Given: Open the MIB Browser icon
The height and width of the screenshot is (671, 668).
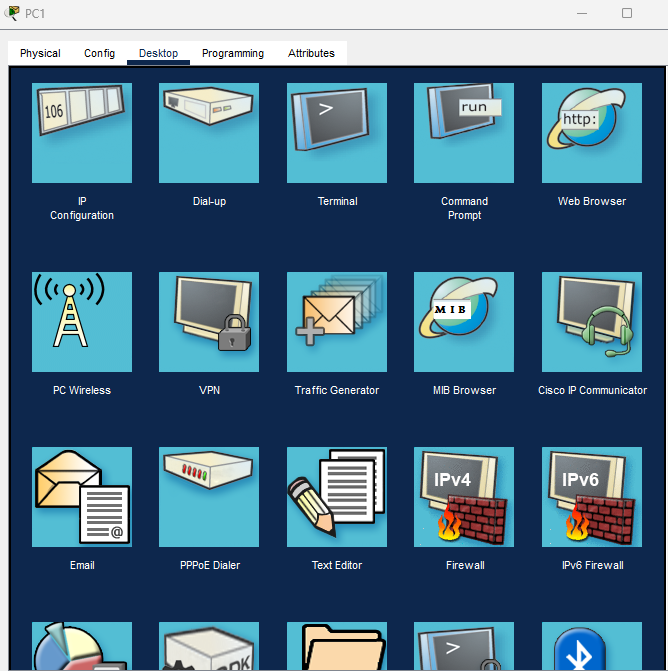Looking at the screenshot, I should 464,322.
